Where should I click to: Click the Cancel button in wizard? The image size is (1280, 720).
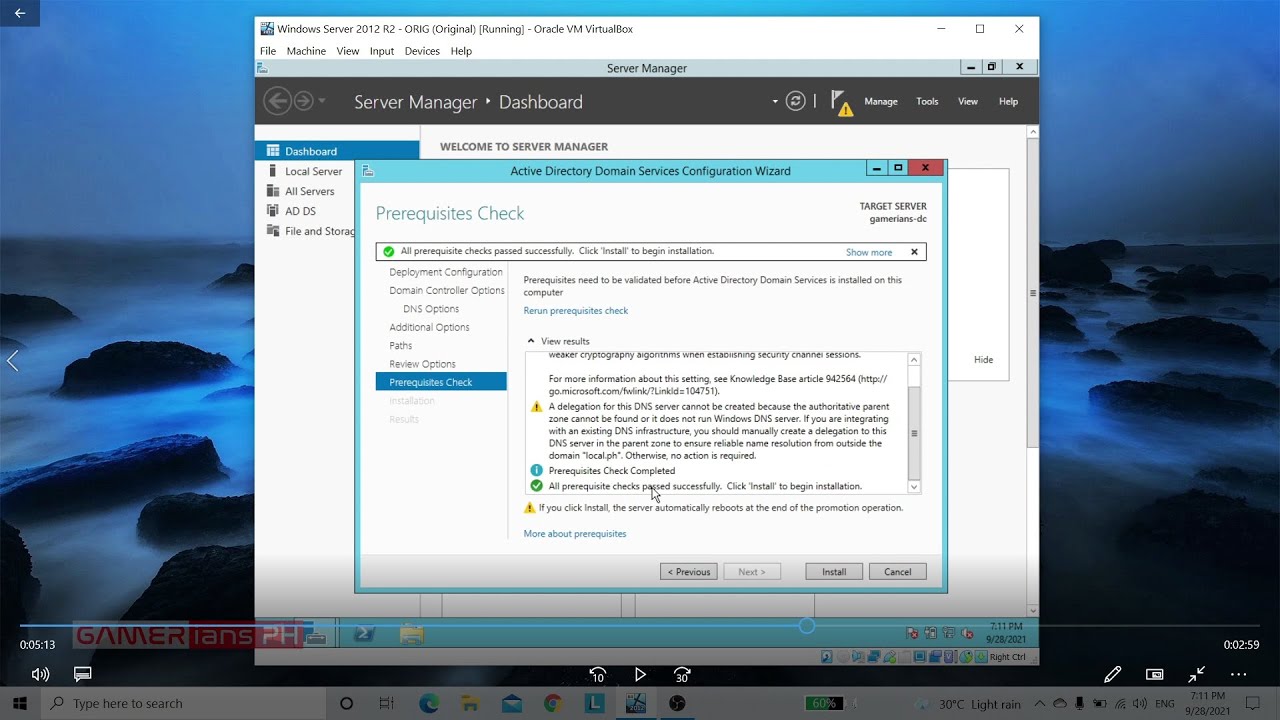pyautogui.click(x=898, y=572)
